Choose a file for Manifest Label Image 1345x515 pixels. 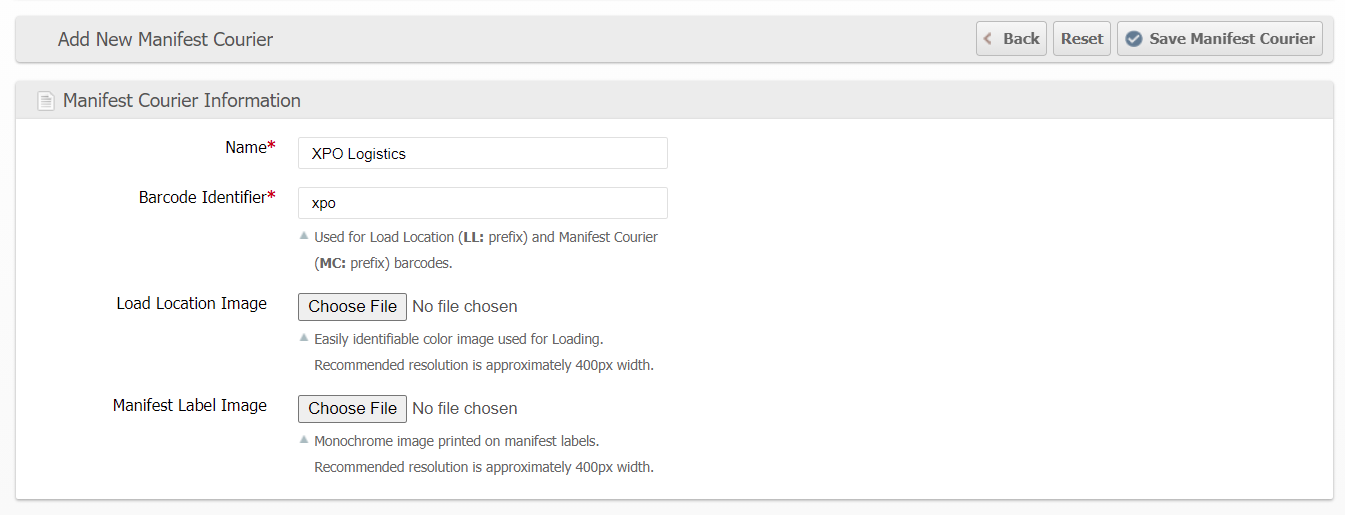pyautogui.click(x=352, y=408)
